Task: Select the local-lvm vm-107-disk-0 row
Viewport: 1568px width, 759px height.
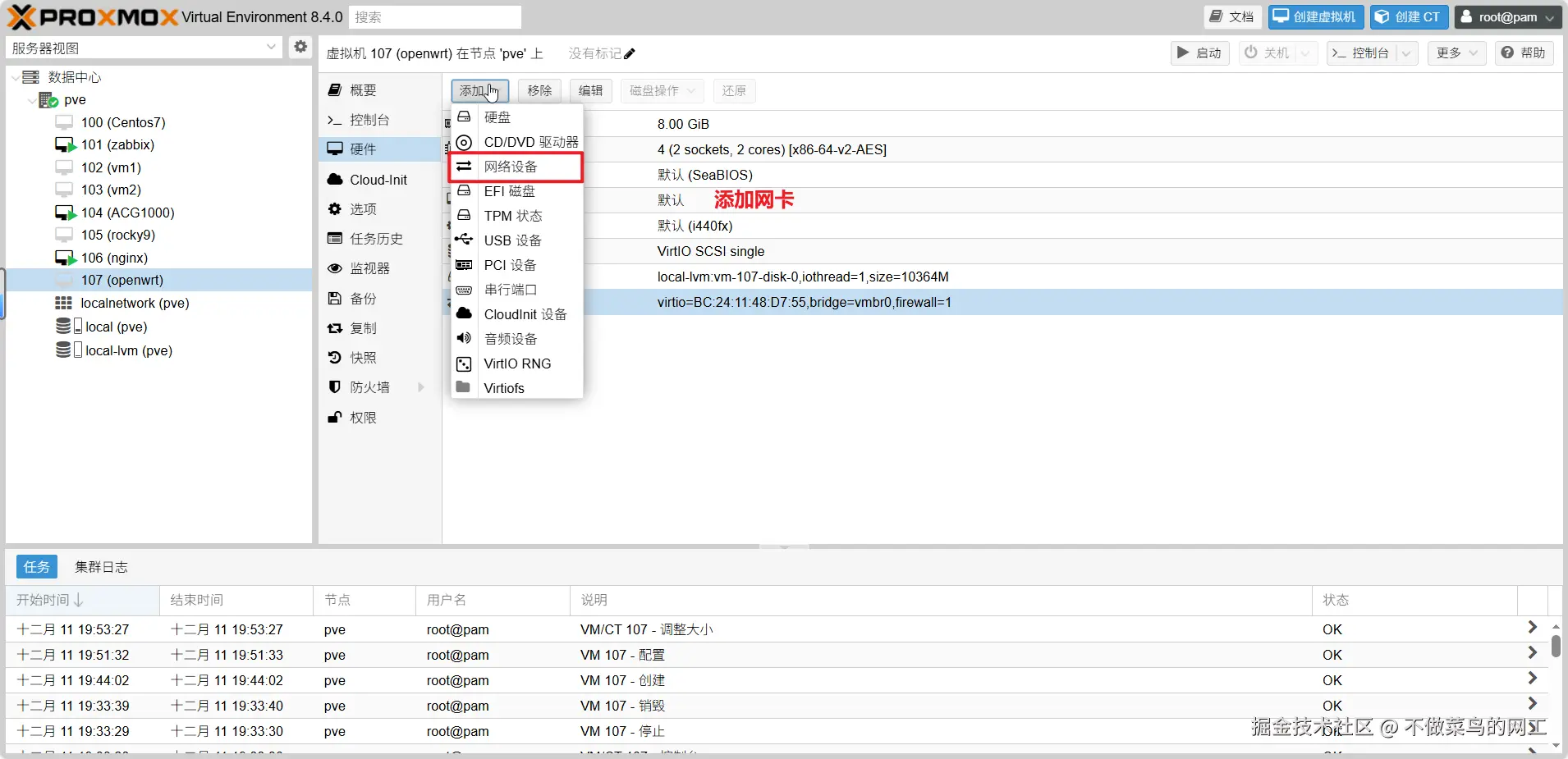Action: tap(1002, 277)
